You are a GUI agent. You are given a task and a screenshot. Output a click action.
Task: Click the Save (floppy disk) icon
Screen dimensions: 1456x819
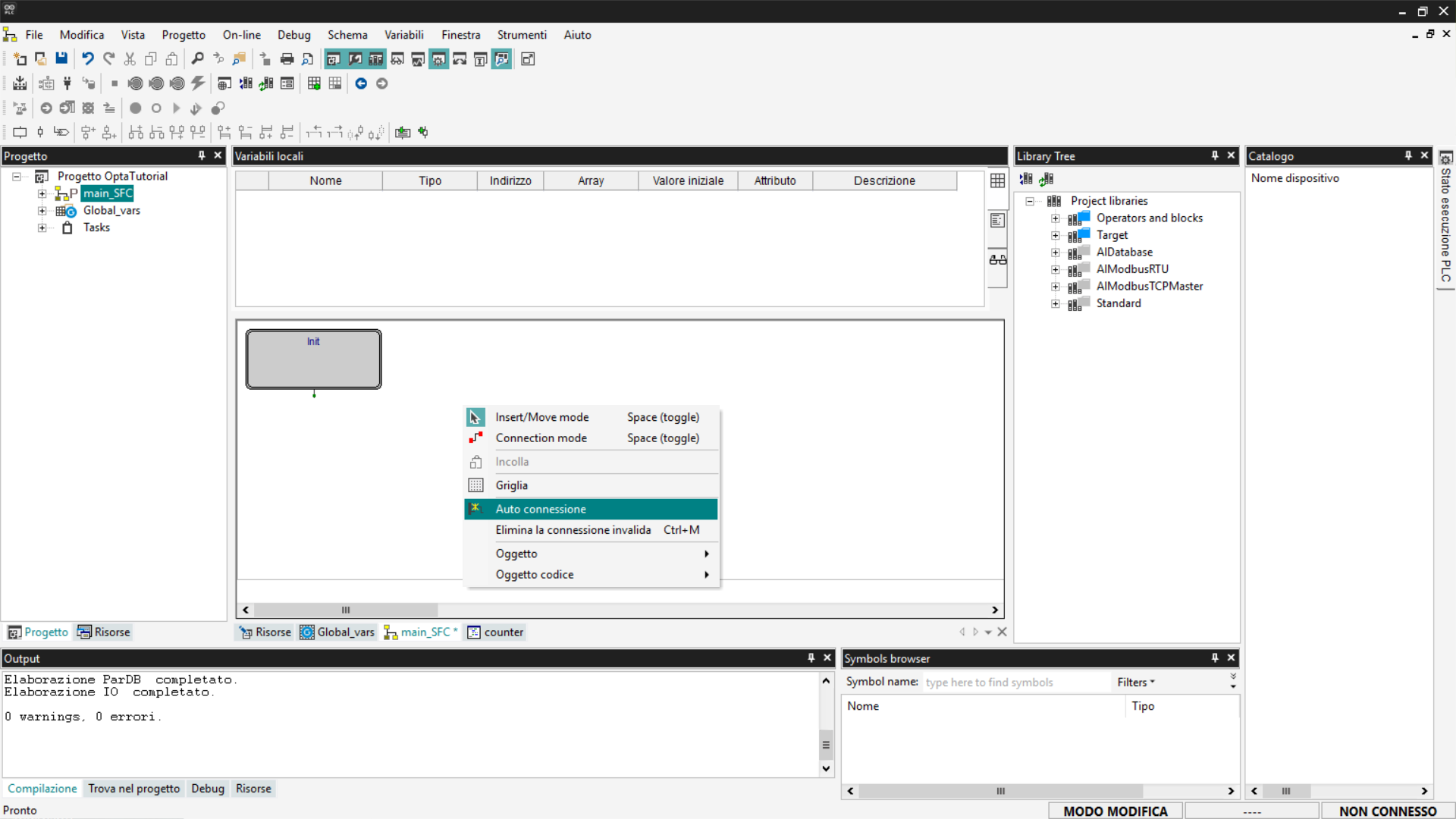(x=61, y=59)
